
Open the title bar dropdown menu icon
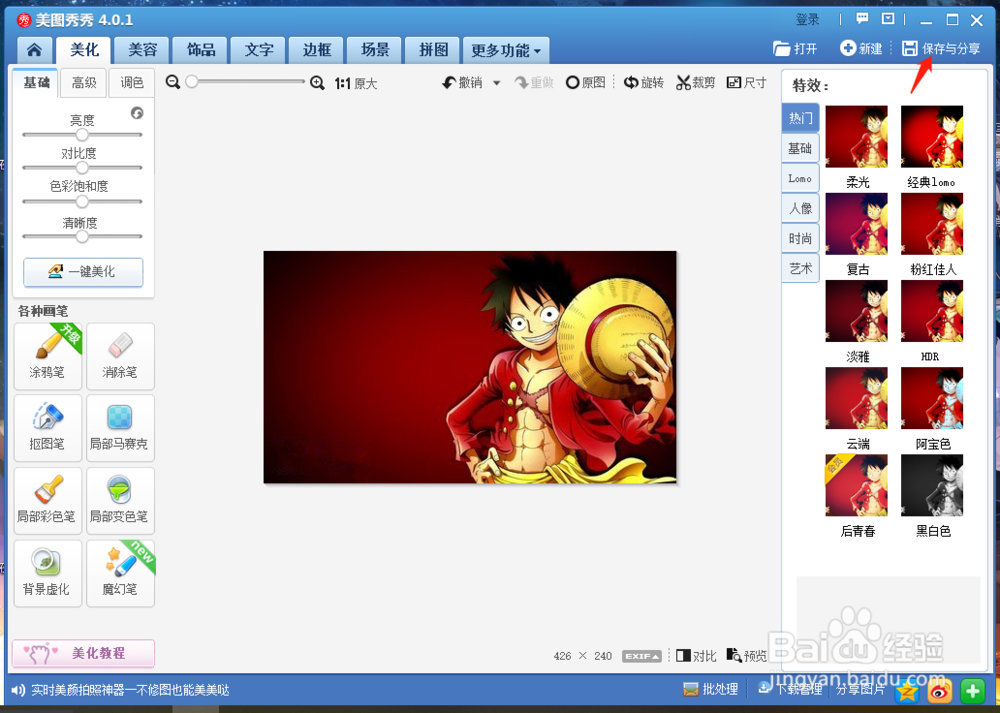point(888,19)
